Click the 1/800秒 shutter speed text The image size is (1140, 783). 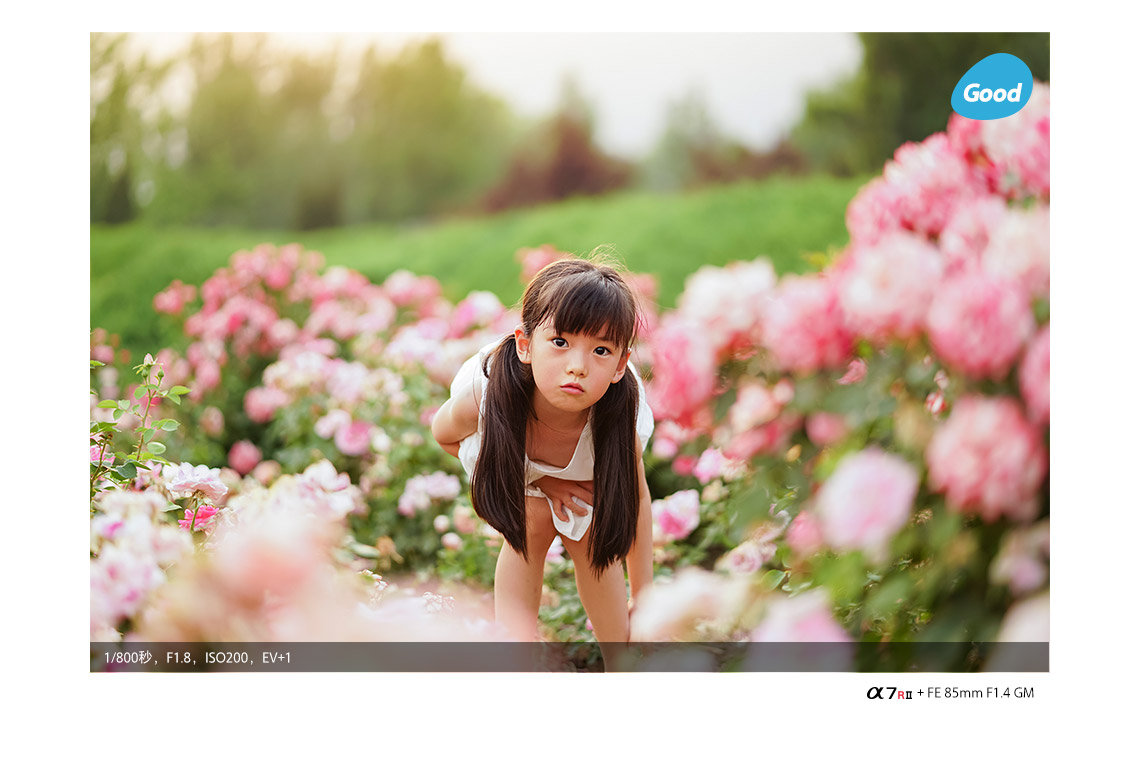pyautogui.click(x=128, y=657)
